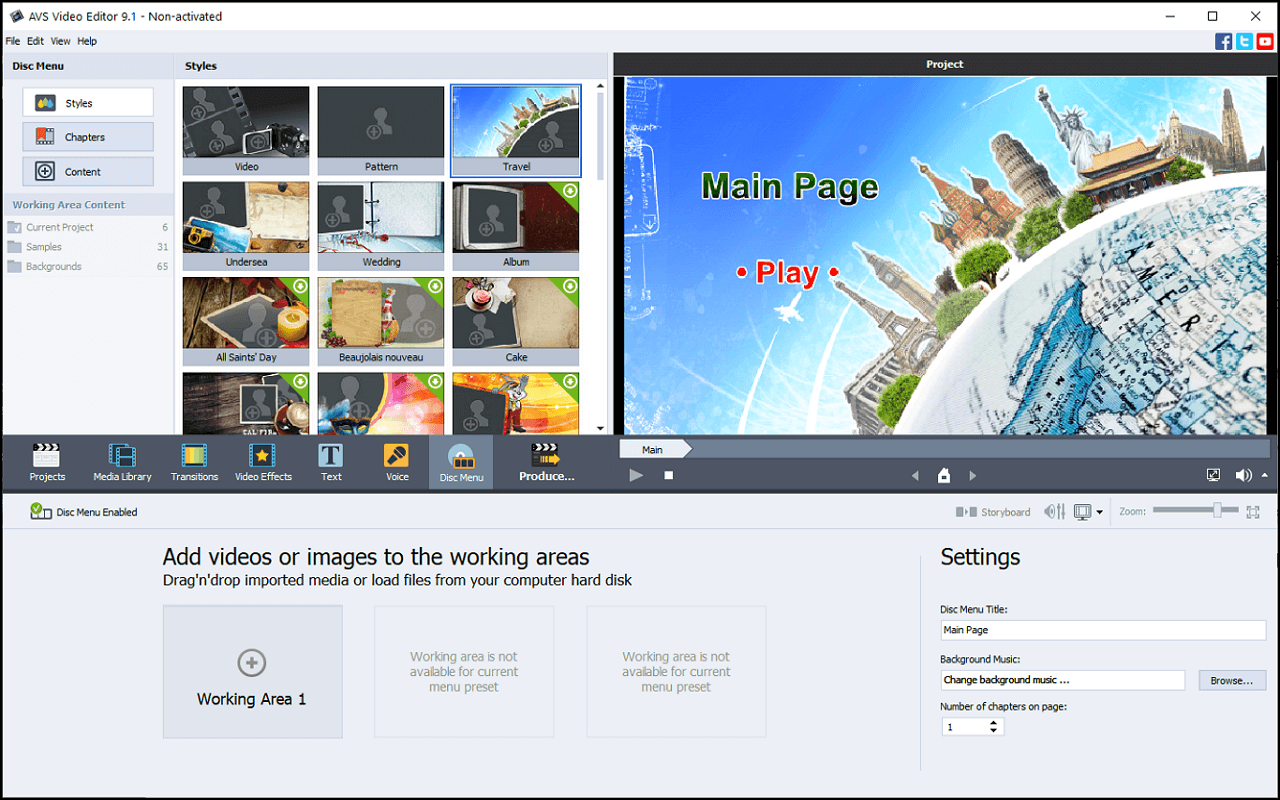The height and width of the screenshot is (800, 1280).
Task: Switch to Storyboard view
Action: pyautogui.click(x=993, y=512)
